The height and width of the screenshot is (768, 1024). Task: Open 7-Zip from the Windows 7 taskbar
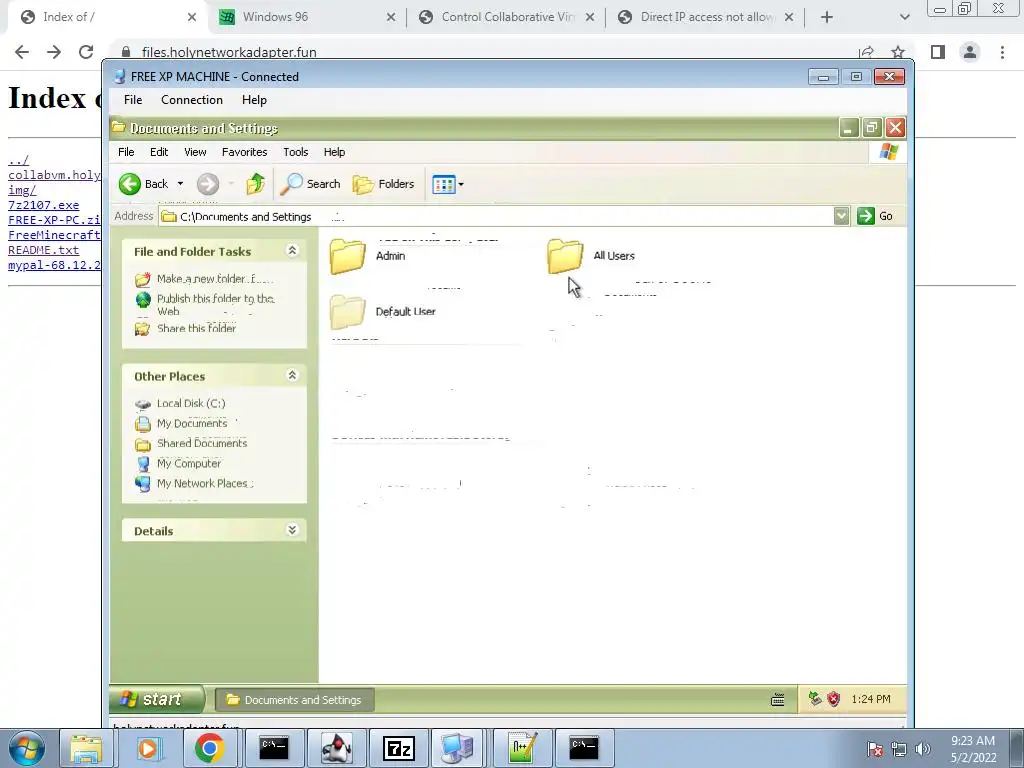[x=398, y=748]
